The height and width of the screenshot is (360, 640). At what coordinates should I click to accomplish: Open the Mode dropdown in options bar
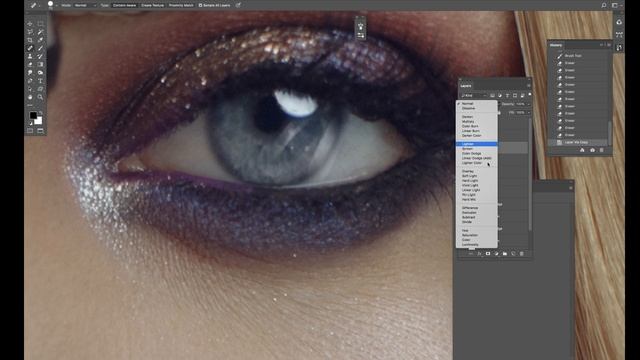click(85, 5)
